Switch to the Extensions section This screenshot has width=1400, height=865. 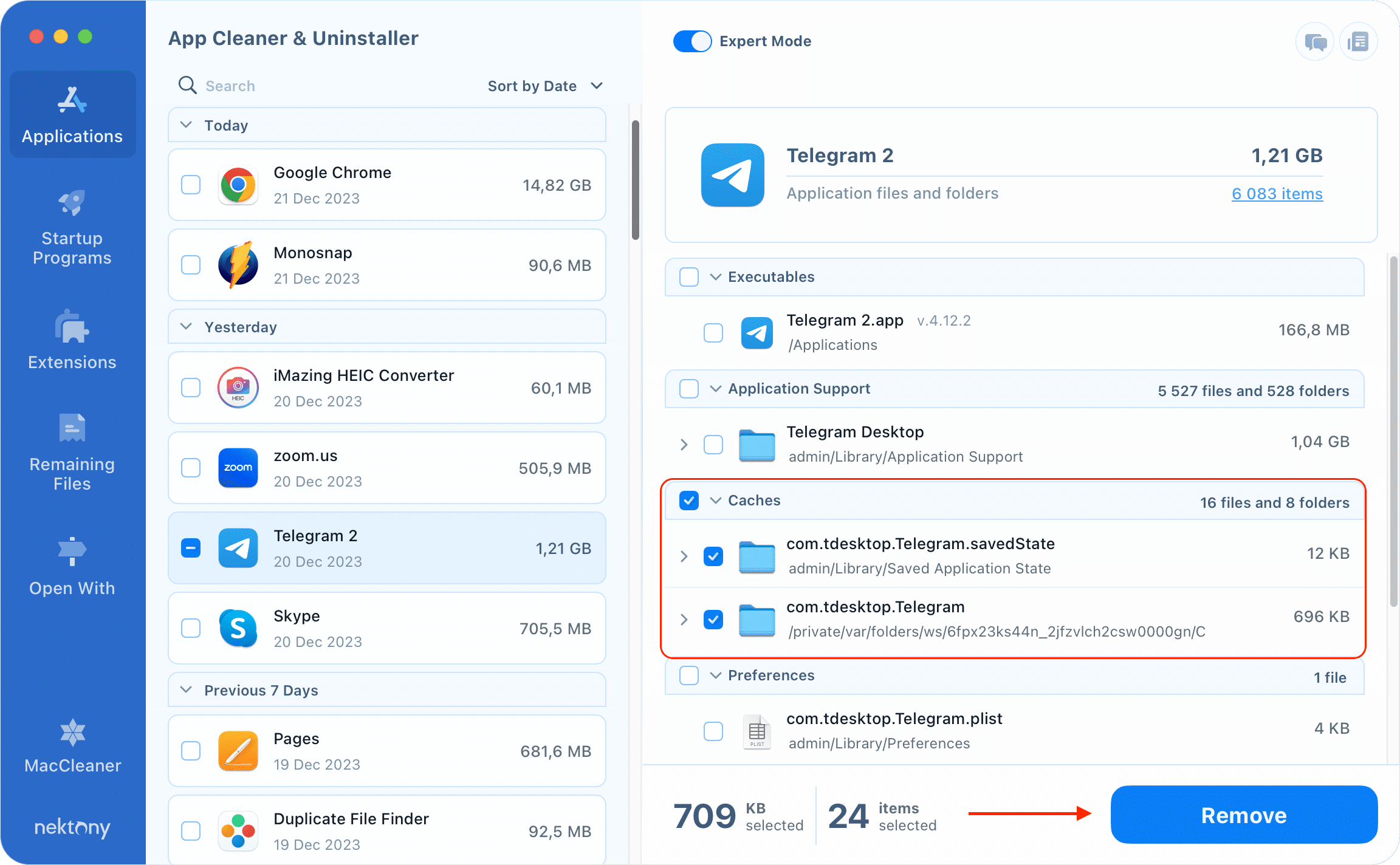coord(71,340)
